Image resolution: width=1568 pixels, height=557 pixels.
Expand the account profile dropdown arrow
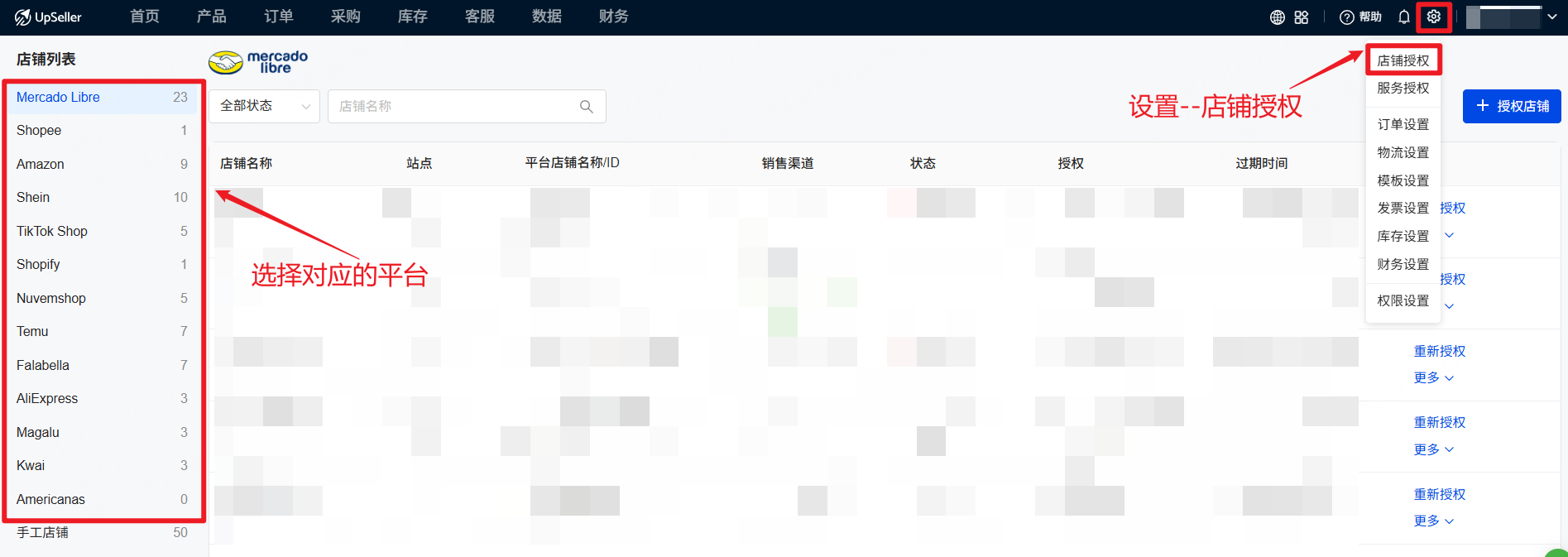[1551, 17]
